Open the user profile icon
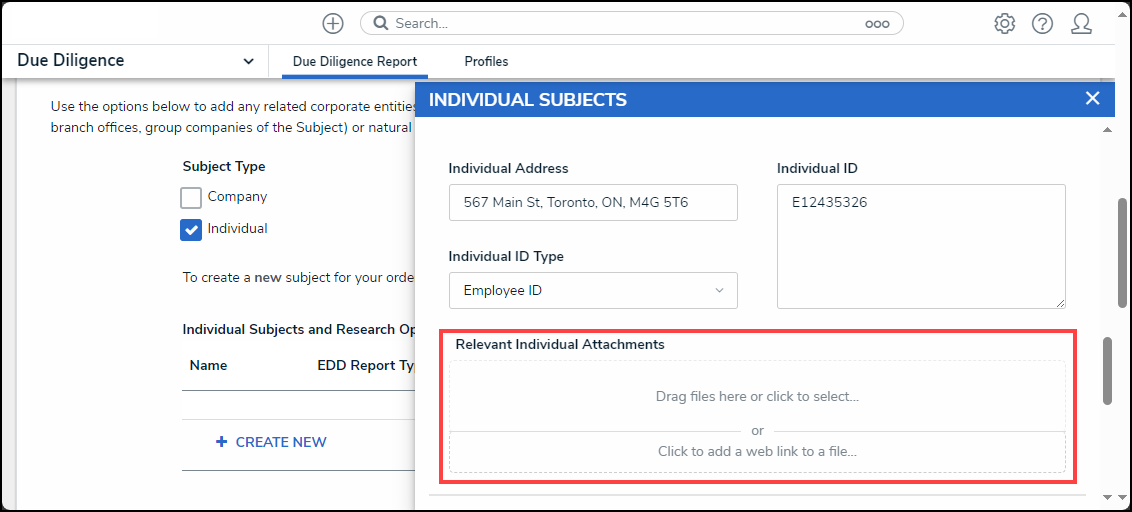This screenshot has width=1132, height=512. pyautogui.click(x=1081, y=24)
